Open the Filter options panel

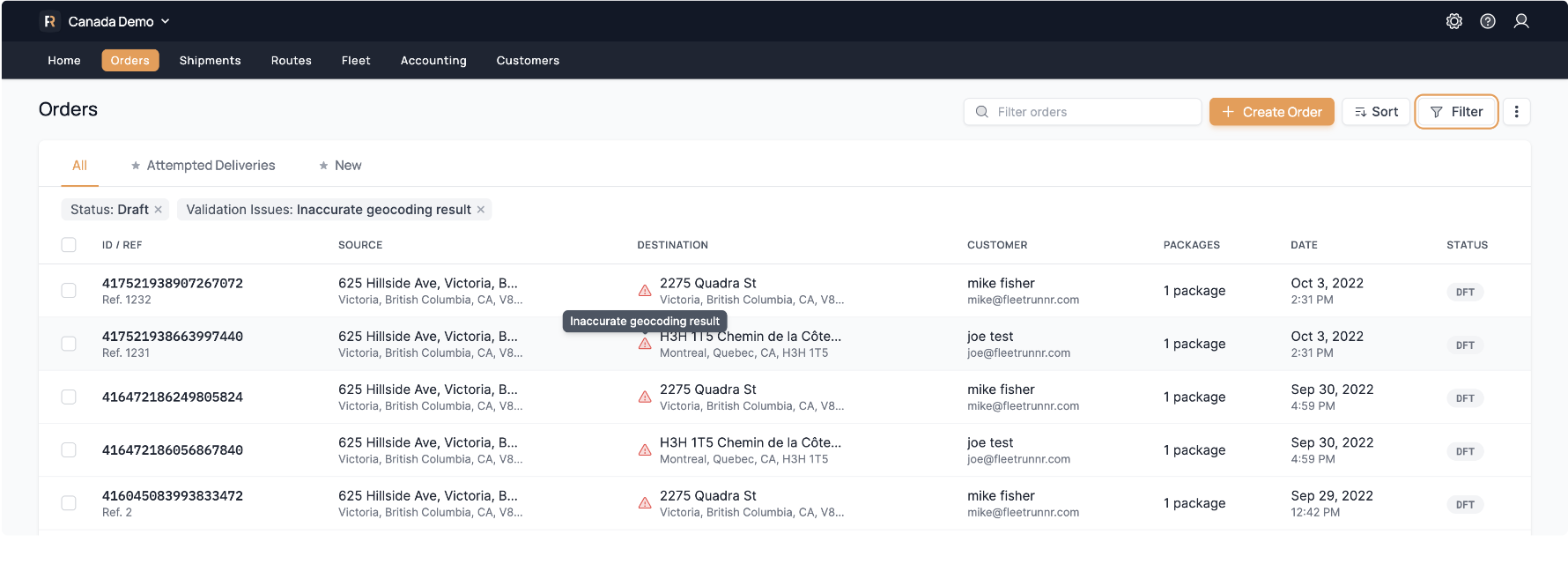click(x=1456, y=112)
